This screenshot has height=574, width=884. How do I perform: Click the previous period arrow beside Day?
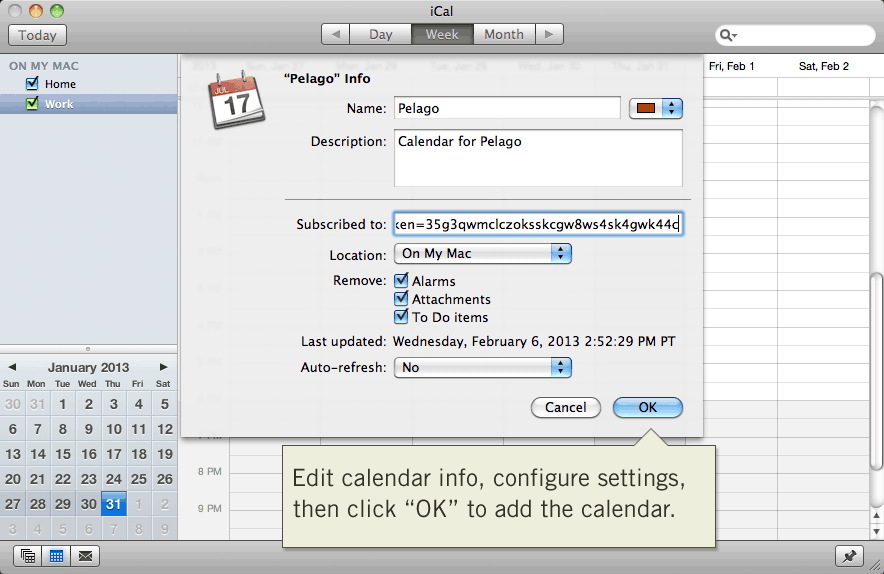click(x=335, y=34)
